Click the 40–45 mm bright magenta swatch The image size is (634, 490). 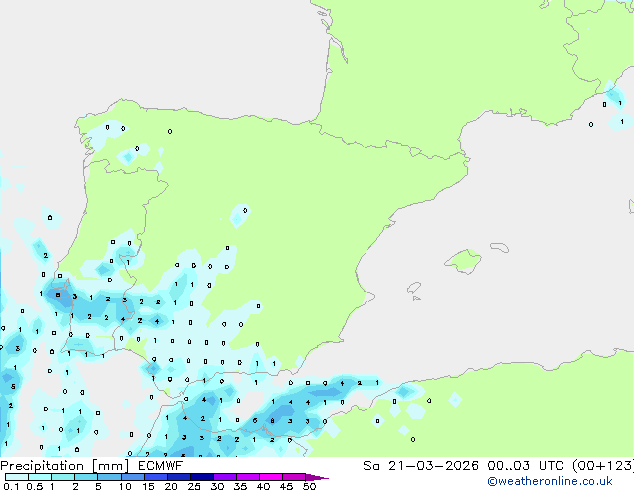(x=271, y=477)
